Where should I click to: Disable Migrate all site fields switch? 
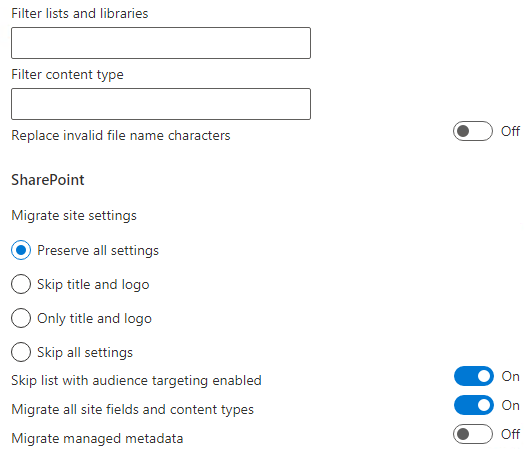pyautogui.click(x=474, y=405)
